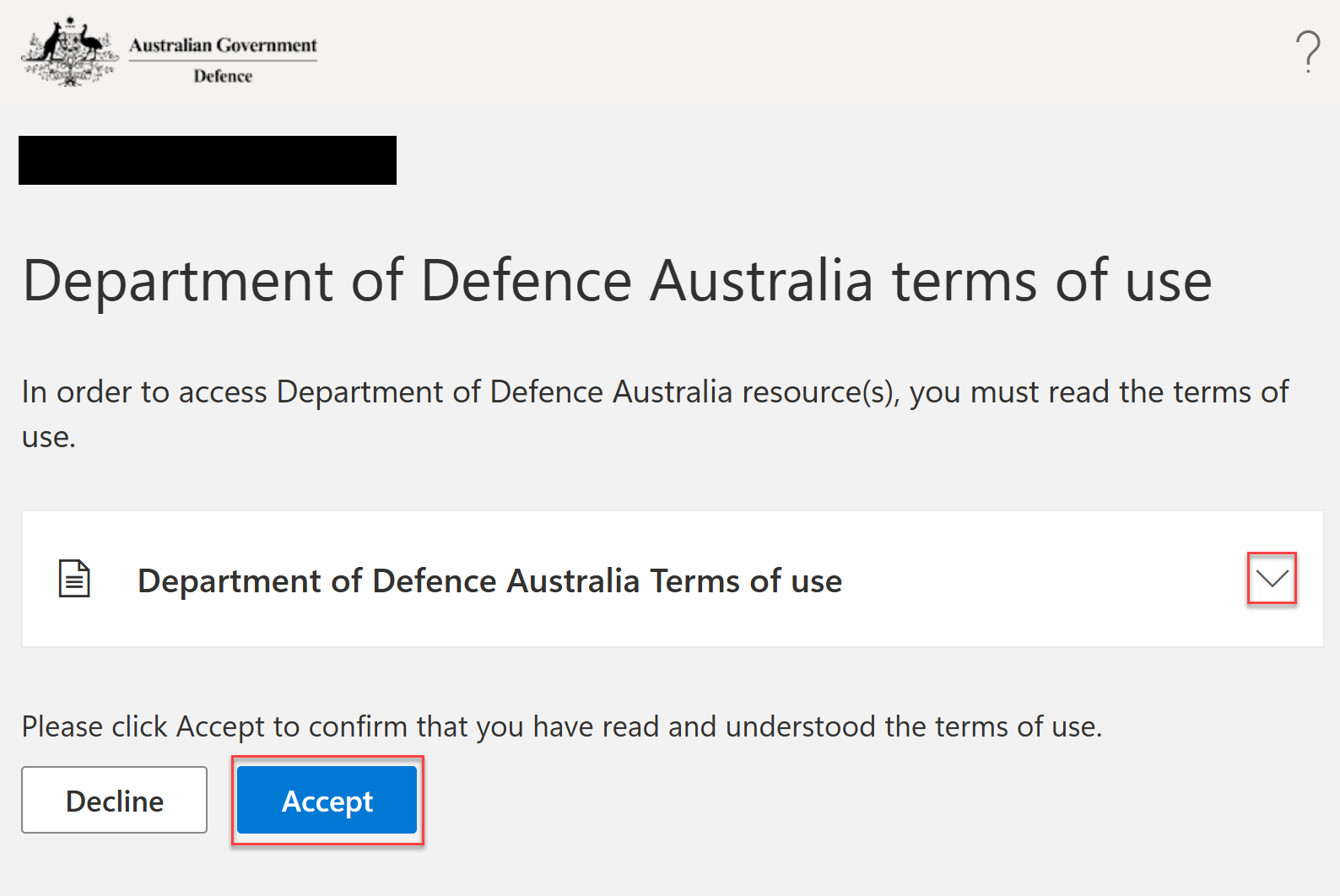Click the text 'In order to access Department of Defence Australia resource(s)'
Image resolution: width=1340 pixels, height=896 pixels.
460,392
